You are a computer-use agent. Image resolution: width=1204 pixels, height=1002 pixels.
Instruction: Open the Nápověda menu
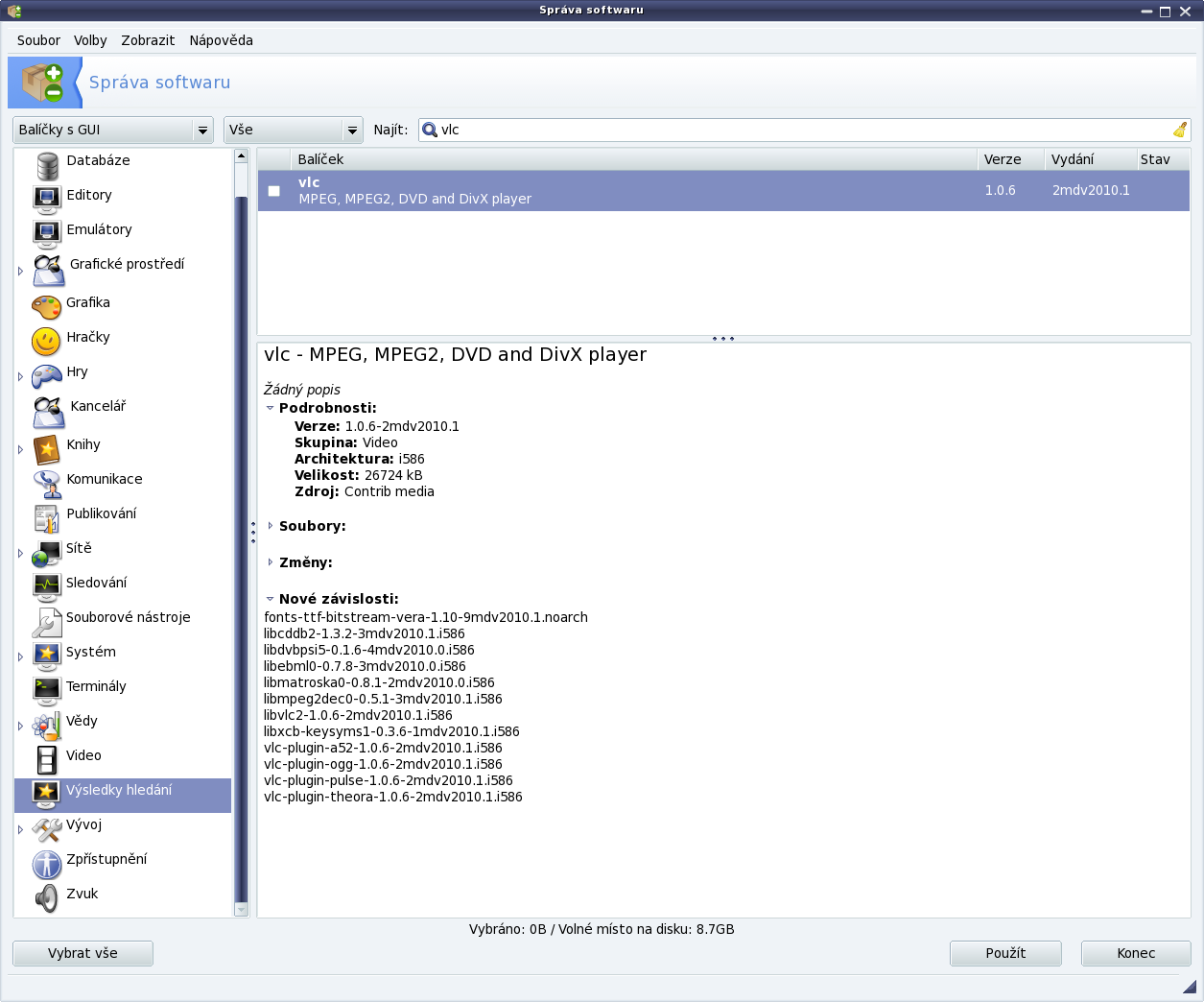click(x=222, y=40)
